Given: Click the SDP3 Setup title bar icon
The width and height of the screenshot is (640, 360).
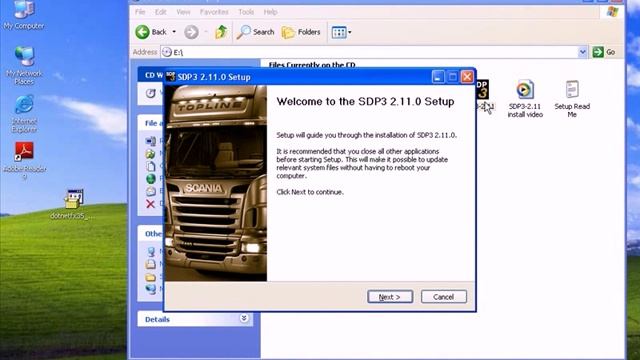Looking at the screenshot, I should 170,77.
